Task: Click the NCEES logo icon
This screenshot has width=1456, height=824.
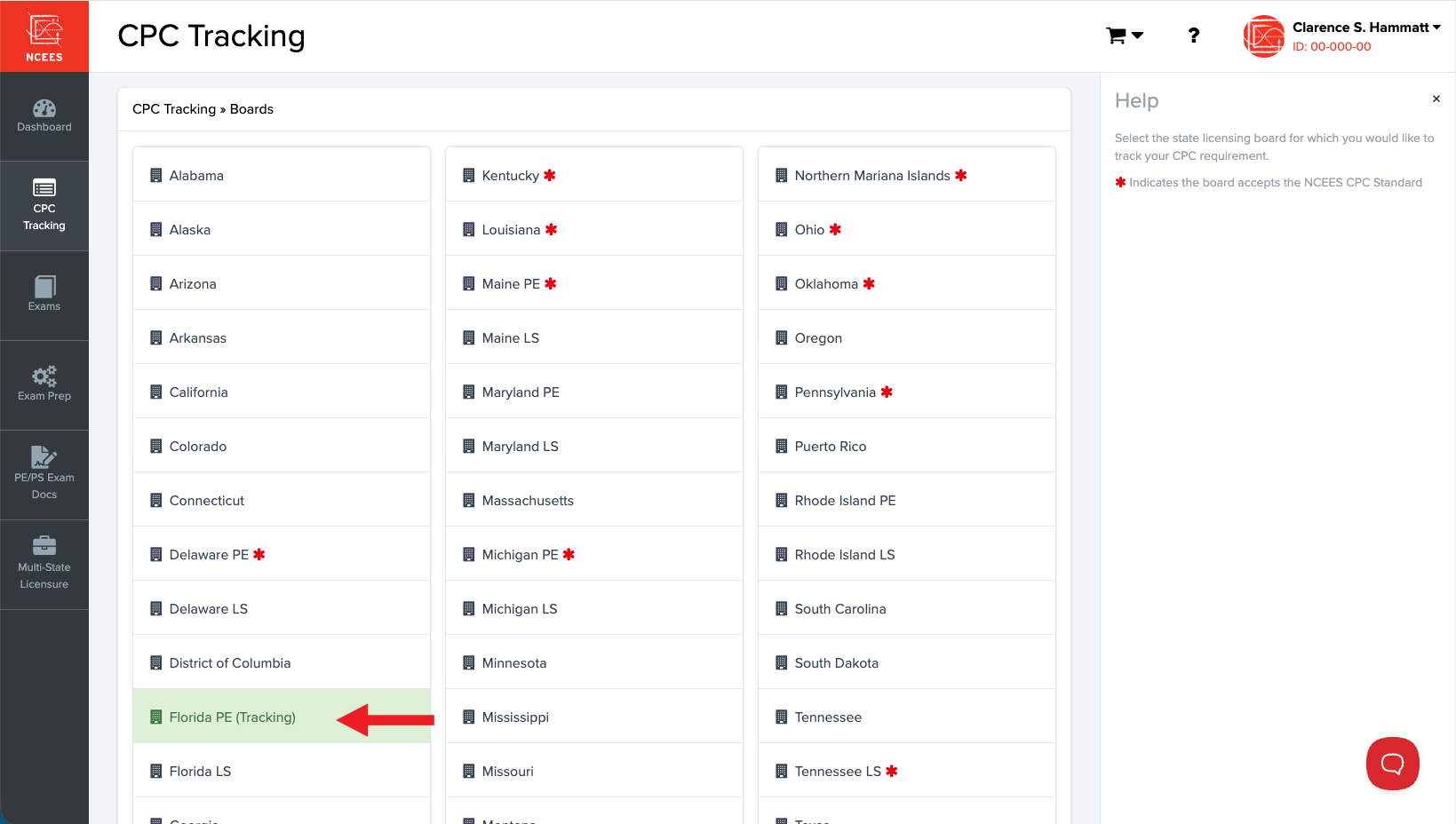Action: 44,36
